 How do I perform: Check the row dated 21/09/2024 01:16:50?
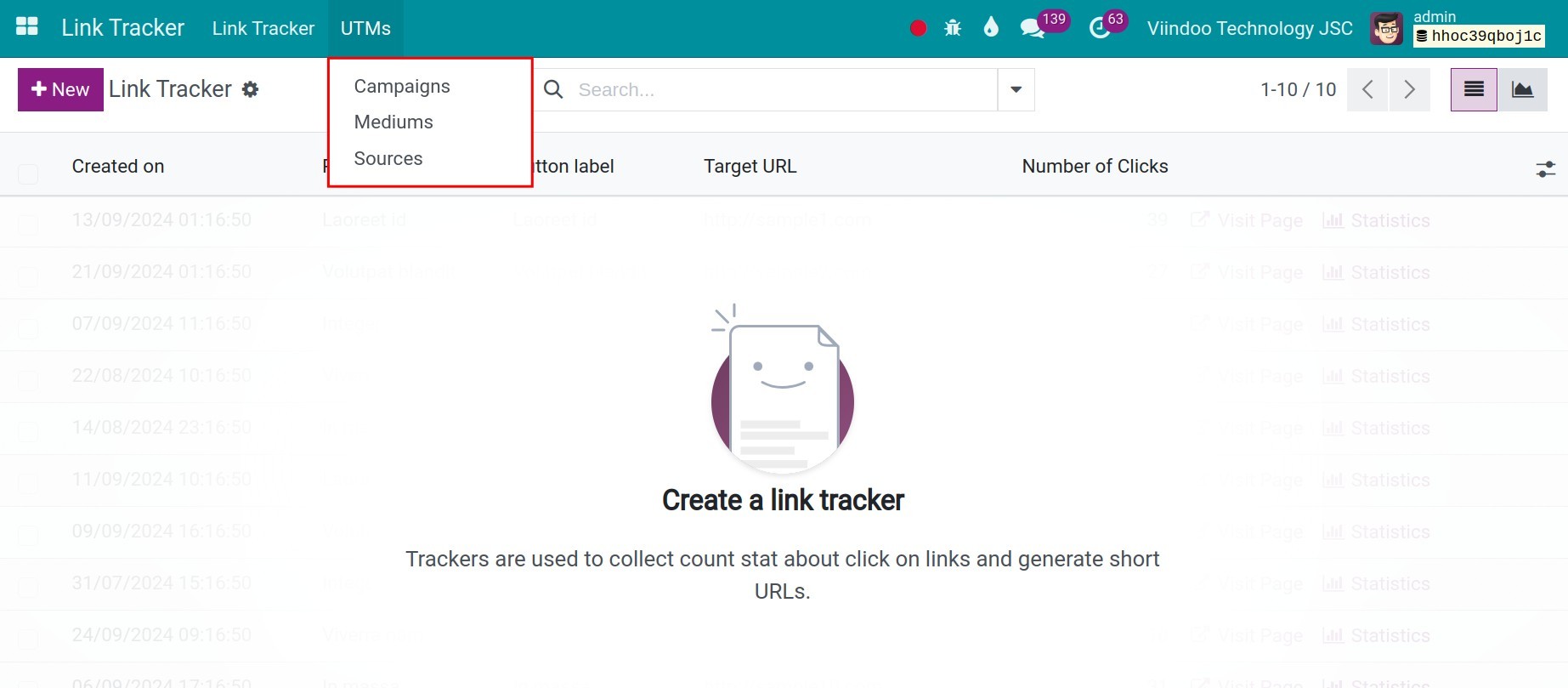click(x=28, y=276)
